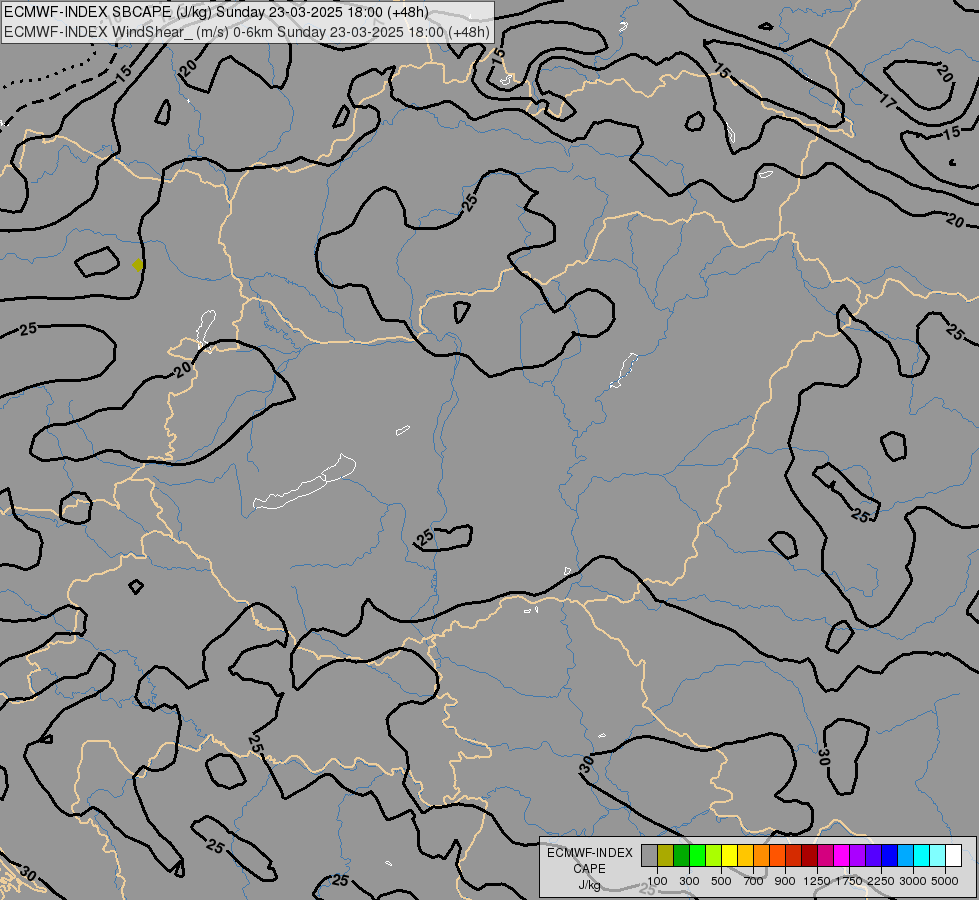Select the olive legend swatch left of 100
This screenshot has height=900, width=979.
coord(665,855)
